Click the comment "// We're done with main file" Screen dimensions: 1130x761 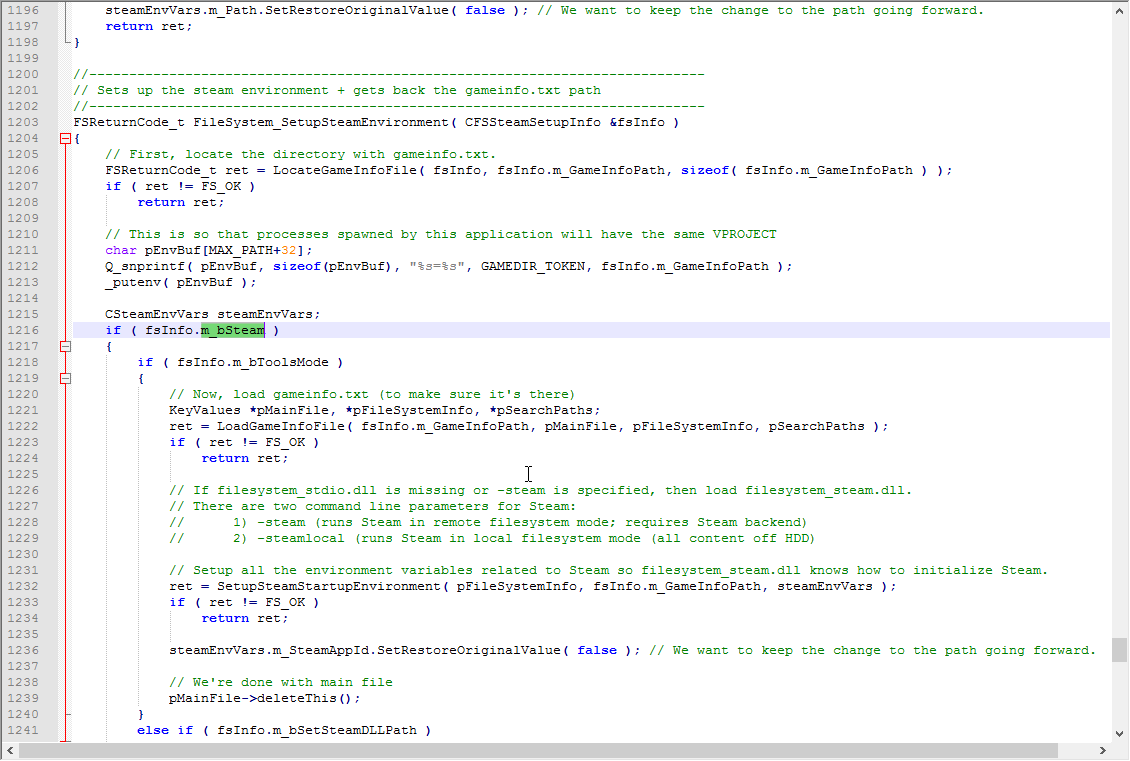281,682
